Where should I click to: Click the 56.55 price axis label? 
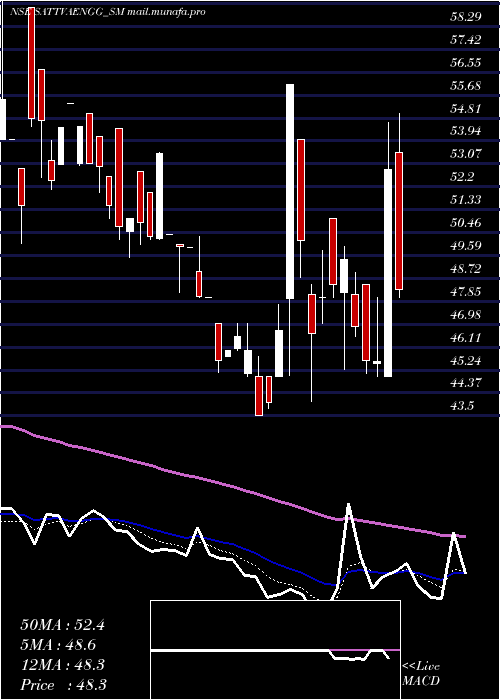click(x=466, y=62)
